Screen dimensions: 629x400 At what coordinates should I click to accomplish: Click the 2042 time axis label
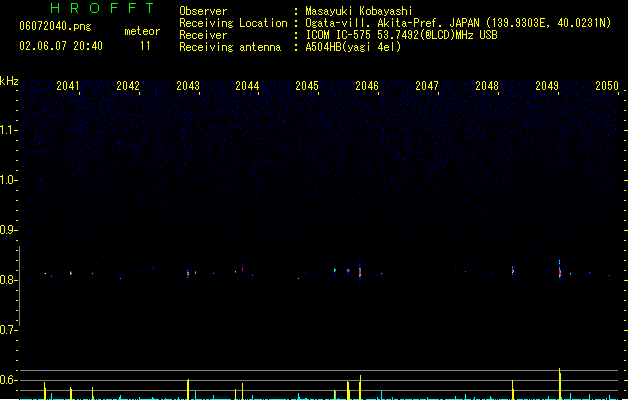point(128,86)
